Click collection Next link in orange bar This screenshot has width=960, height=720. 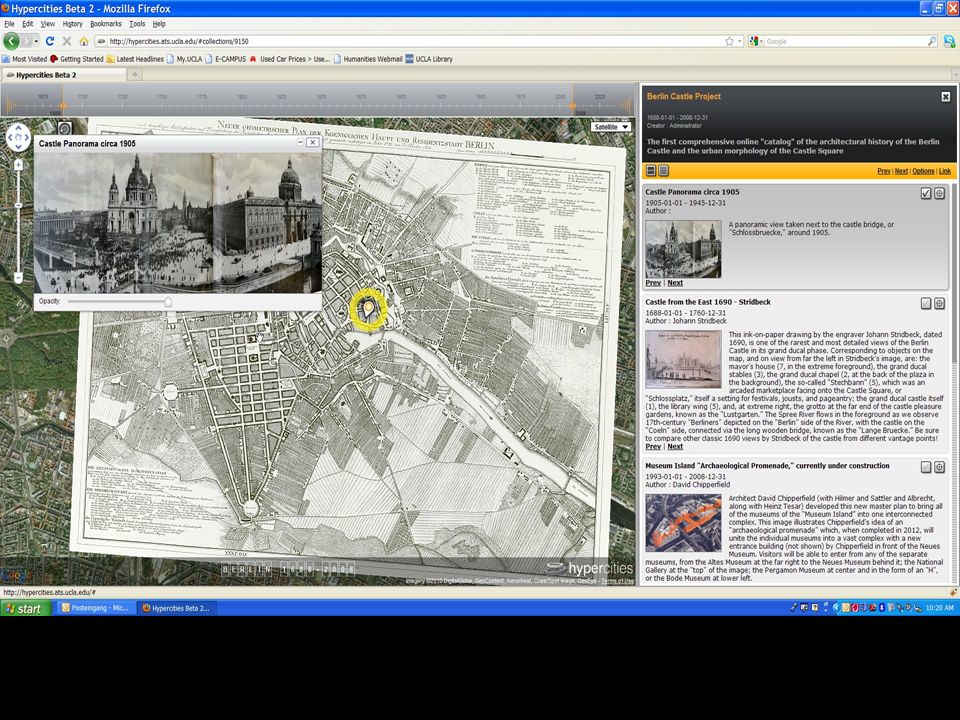click(x=901, y=171)
